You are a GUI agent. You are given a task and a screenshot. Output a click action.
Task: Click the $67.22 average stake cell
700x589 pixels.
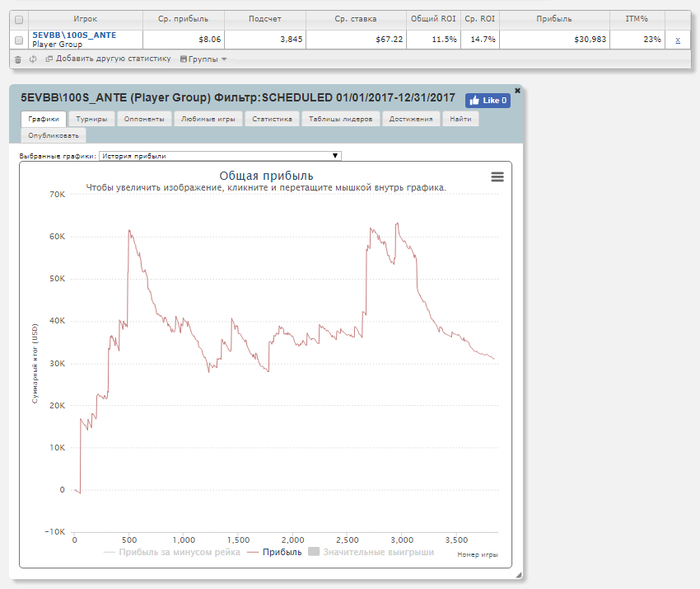356,39
